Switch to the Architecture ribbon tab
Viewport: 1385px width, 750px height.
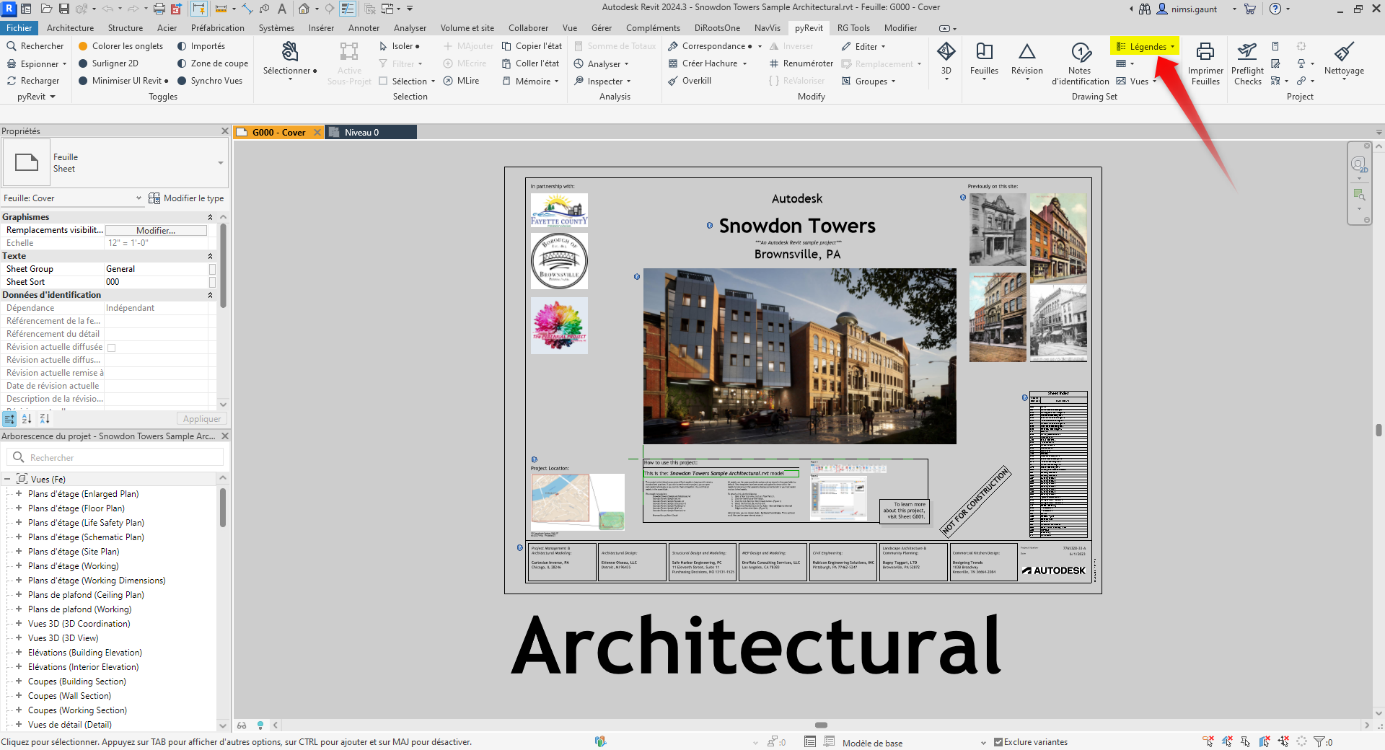pos(70,28)
